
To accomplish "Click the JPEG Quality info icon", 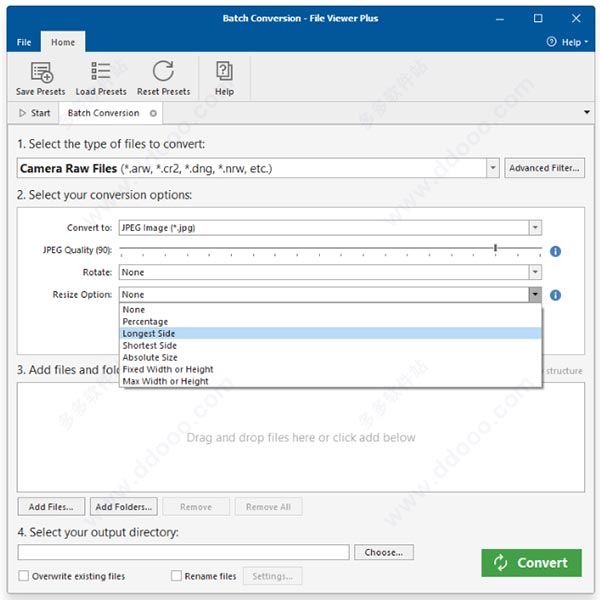I will [x=555, y=251].
